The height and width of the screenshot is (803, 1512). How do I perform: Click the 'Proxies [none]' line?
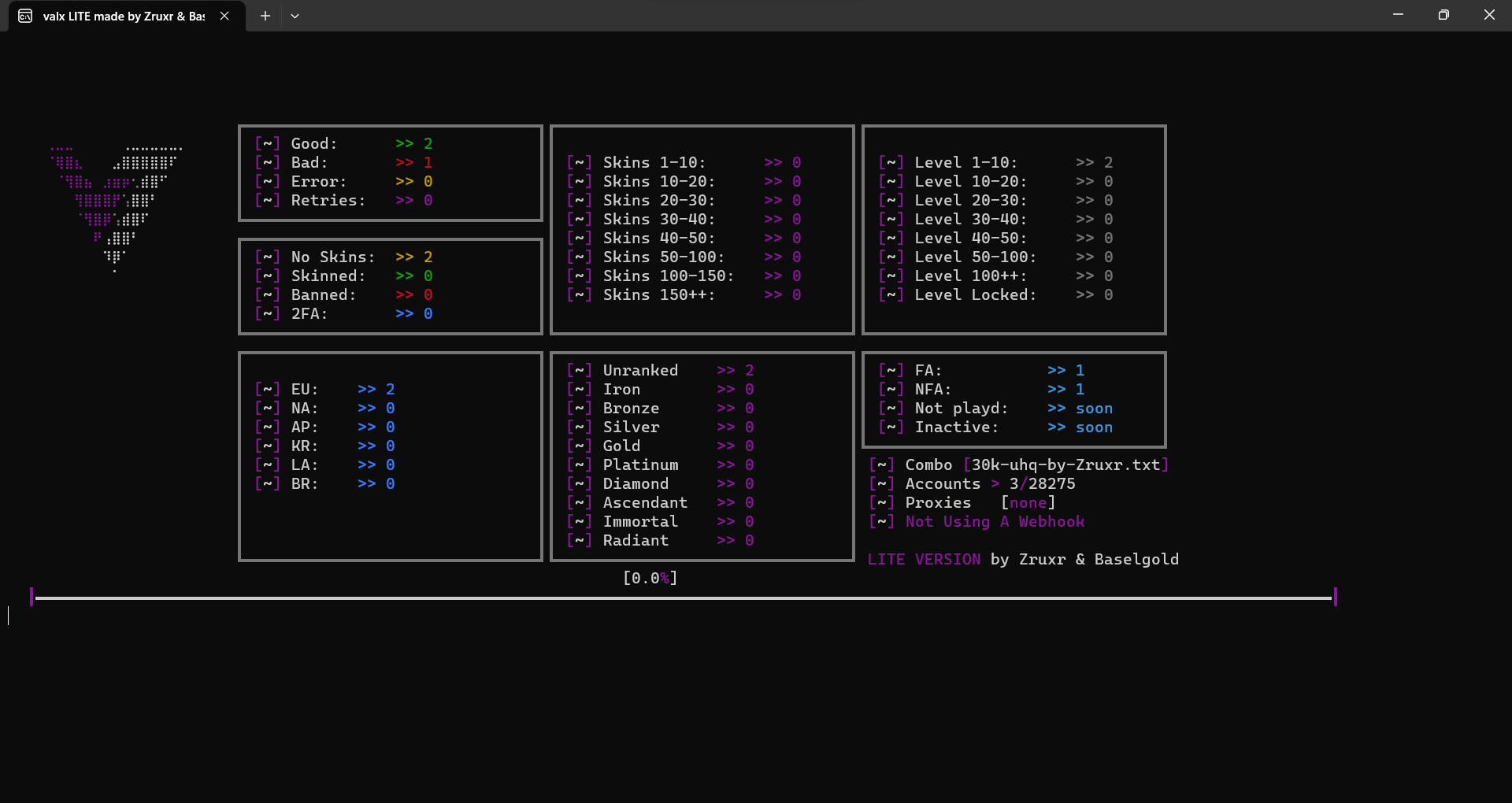tap(962, 502)
